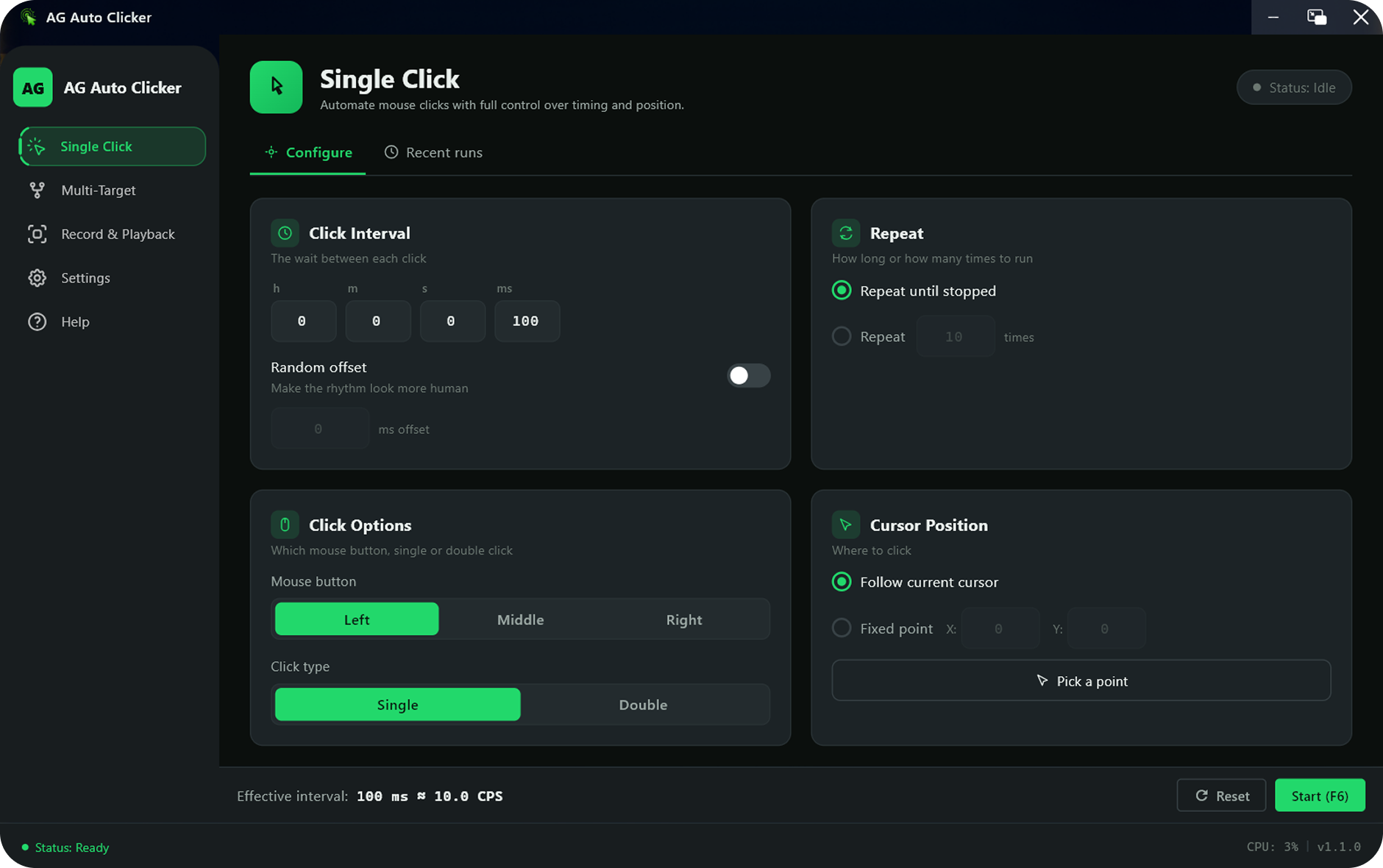1383x868 pixels.
Task: Click the Help question mark icon
Action: click(x=37, y=321)
